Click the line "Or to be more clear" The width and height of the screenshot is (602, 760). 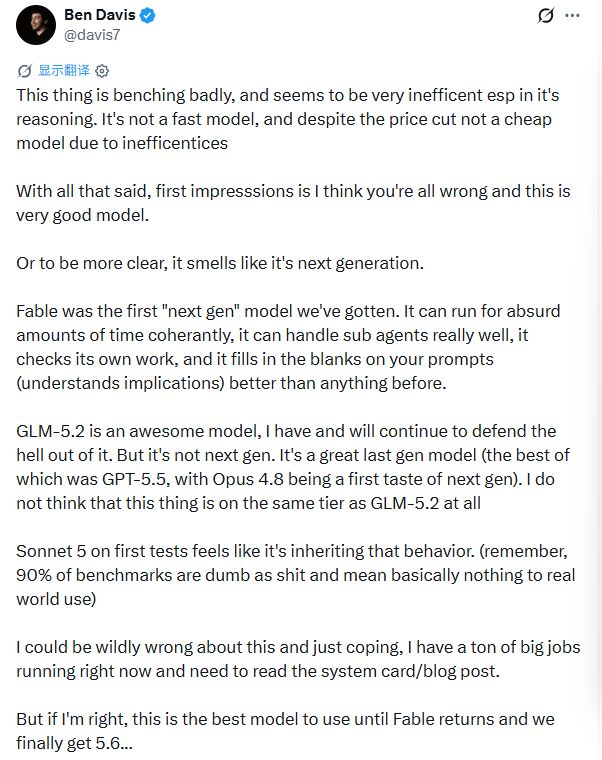click(x=220, y=263)
